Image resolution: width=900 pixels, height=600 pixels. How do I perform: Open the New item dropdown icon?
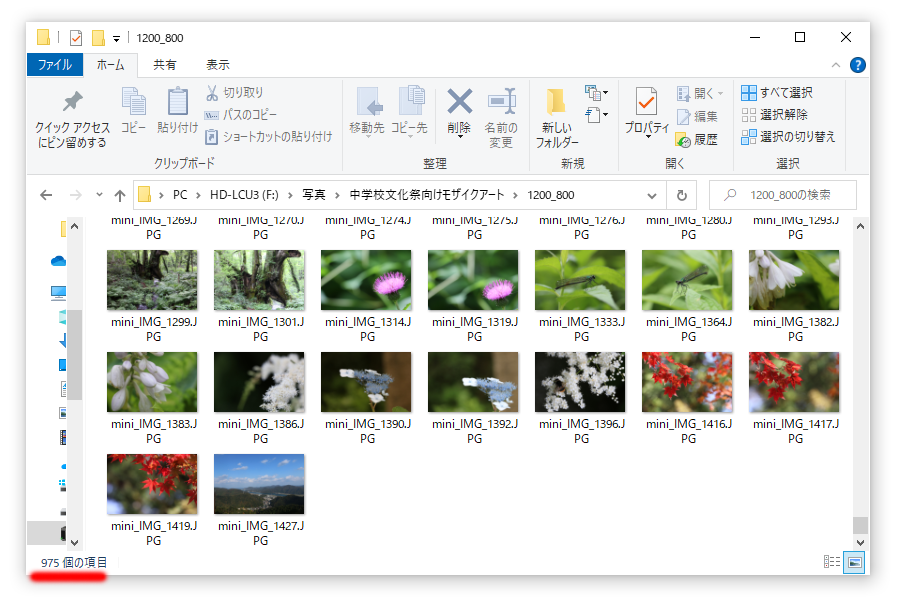(596, 92)
